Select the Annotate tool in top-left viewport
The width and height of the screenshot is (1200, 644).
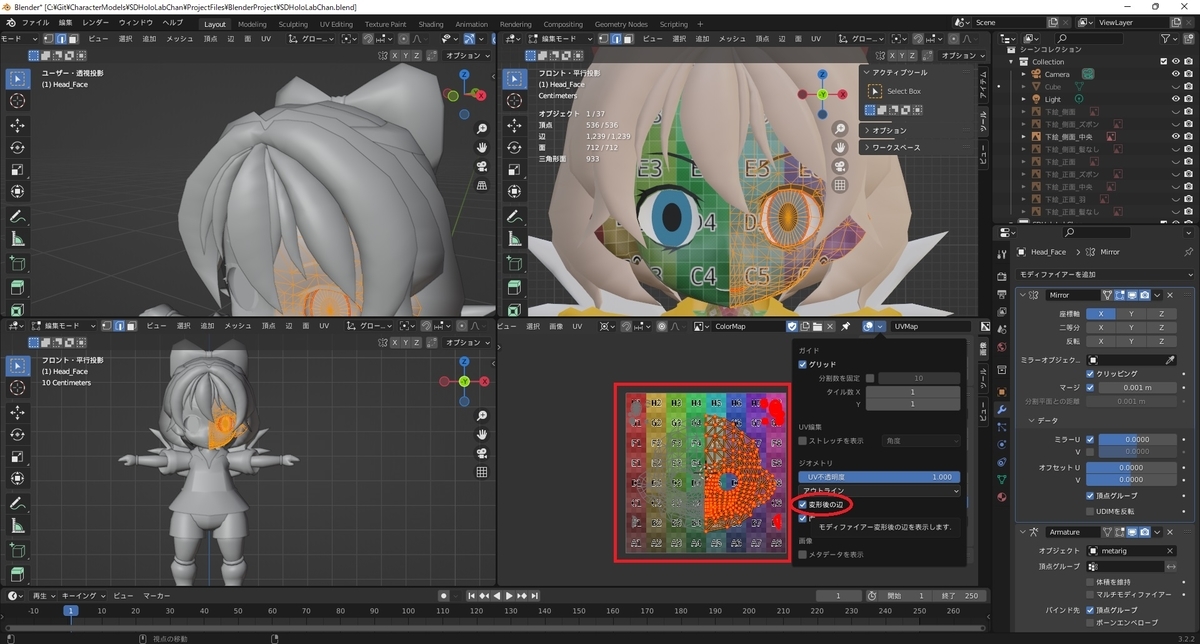(18, 217)
